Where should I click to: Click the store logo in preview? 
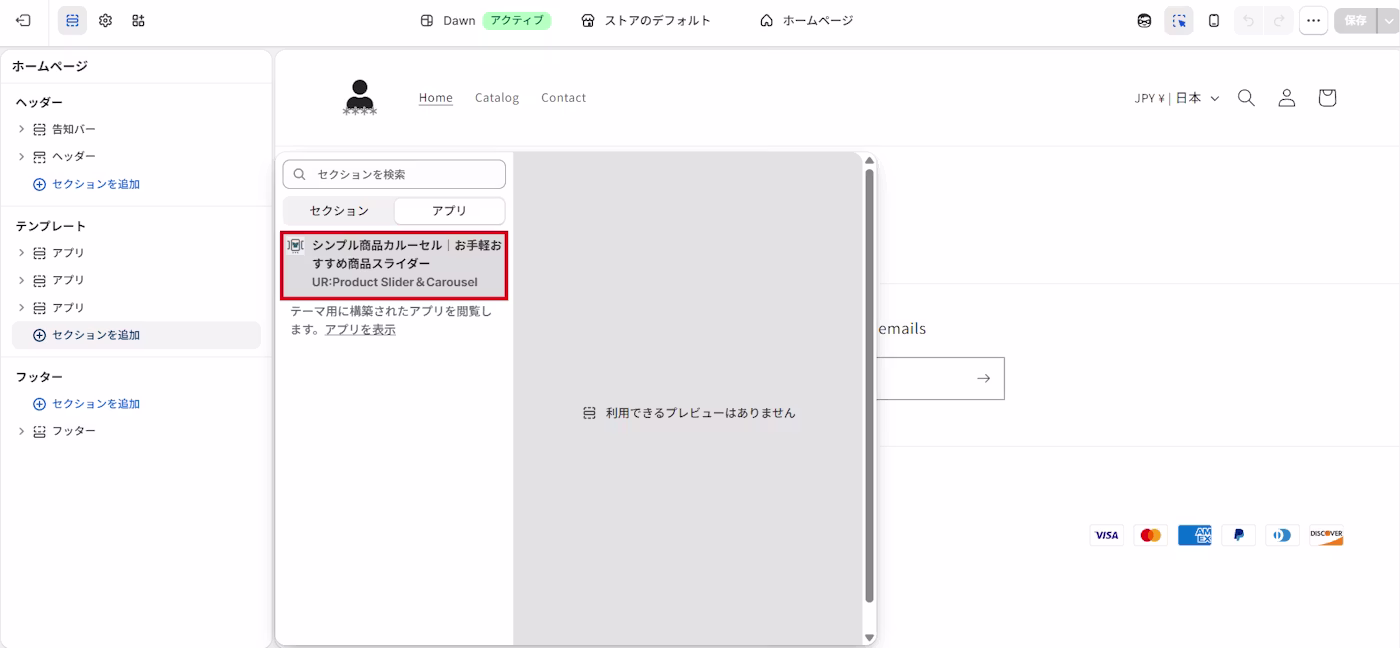coord(360,98)
